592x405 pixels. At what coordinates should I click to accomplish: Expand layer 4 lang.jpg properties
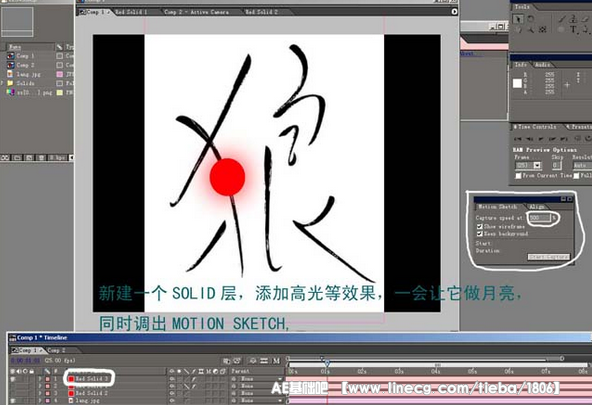[x=40, y=401]
